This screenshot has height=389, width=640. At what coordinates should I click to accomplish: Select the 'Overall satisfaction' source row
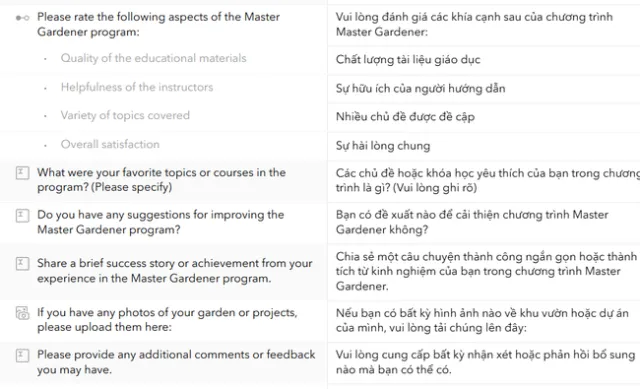coord(163,145)
